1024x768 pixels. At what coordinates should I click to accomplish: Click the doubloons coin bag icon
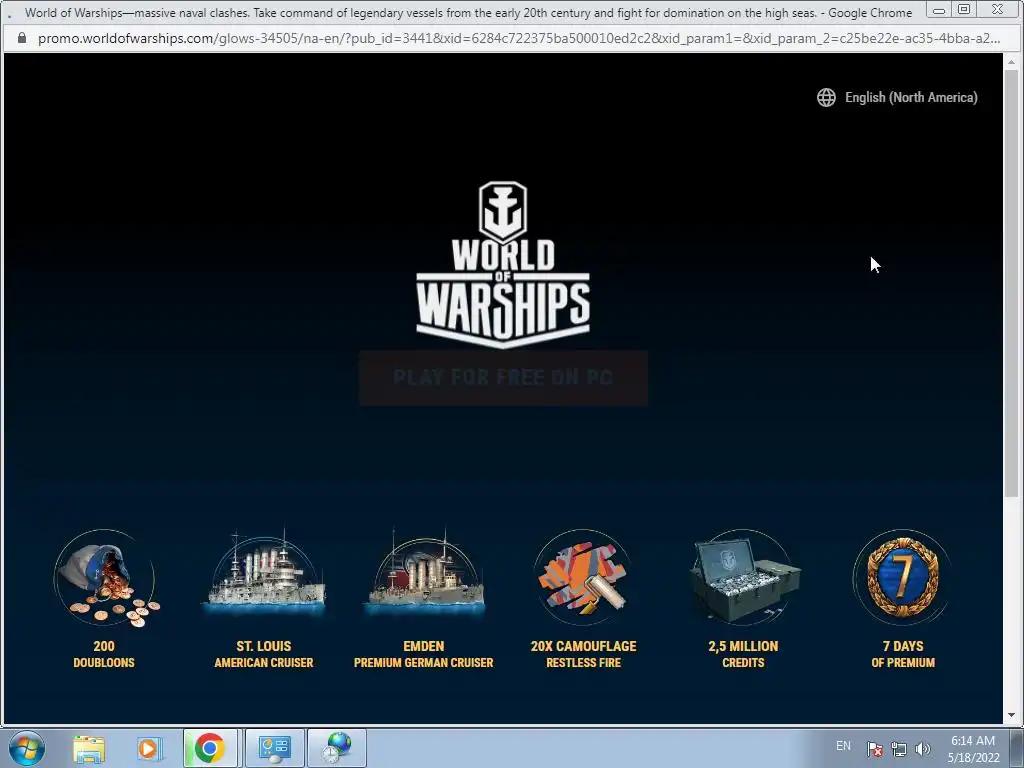105,579
